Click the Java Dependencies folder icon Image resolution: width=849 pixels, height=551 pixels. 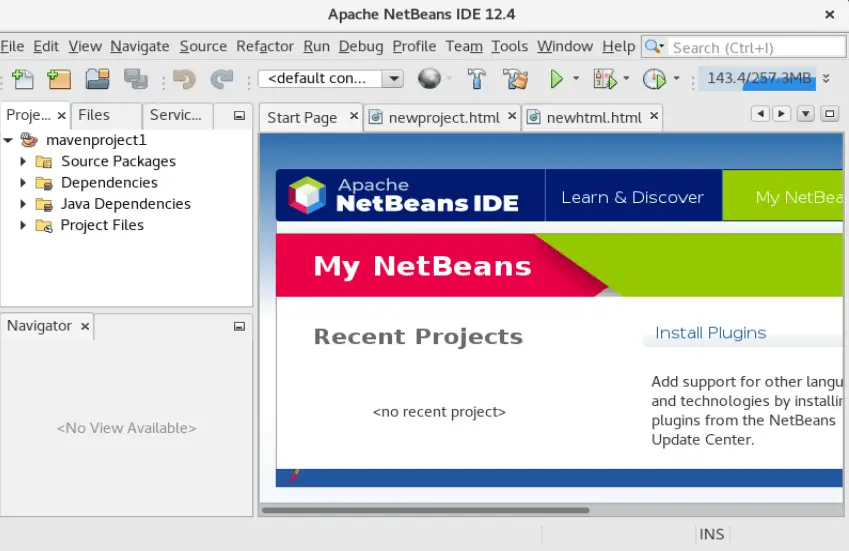[x=44, y=204]
